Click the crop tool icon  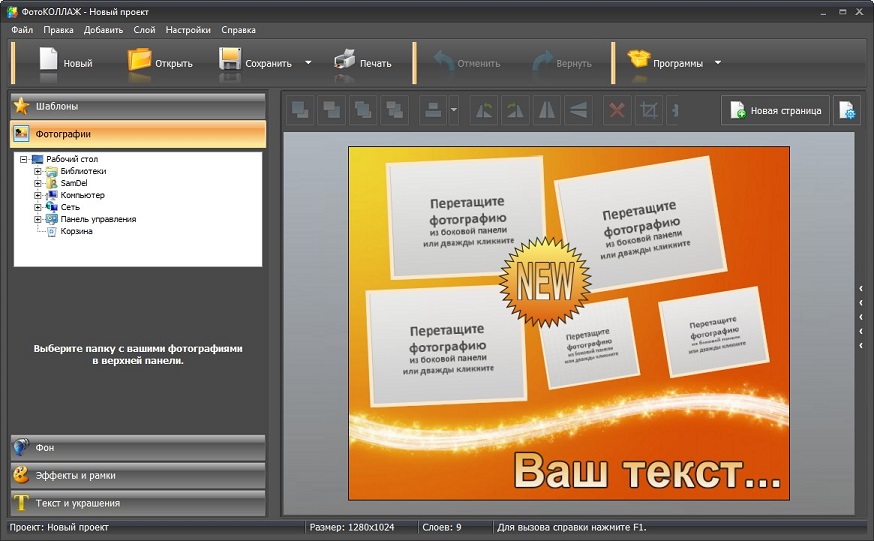point(649,110)
